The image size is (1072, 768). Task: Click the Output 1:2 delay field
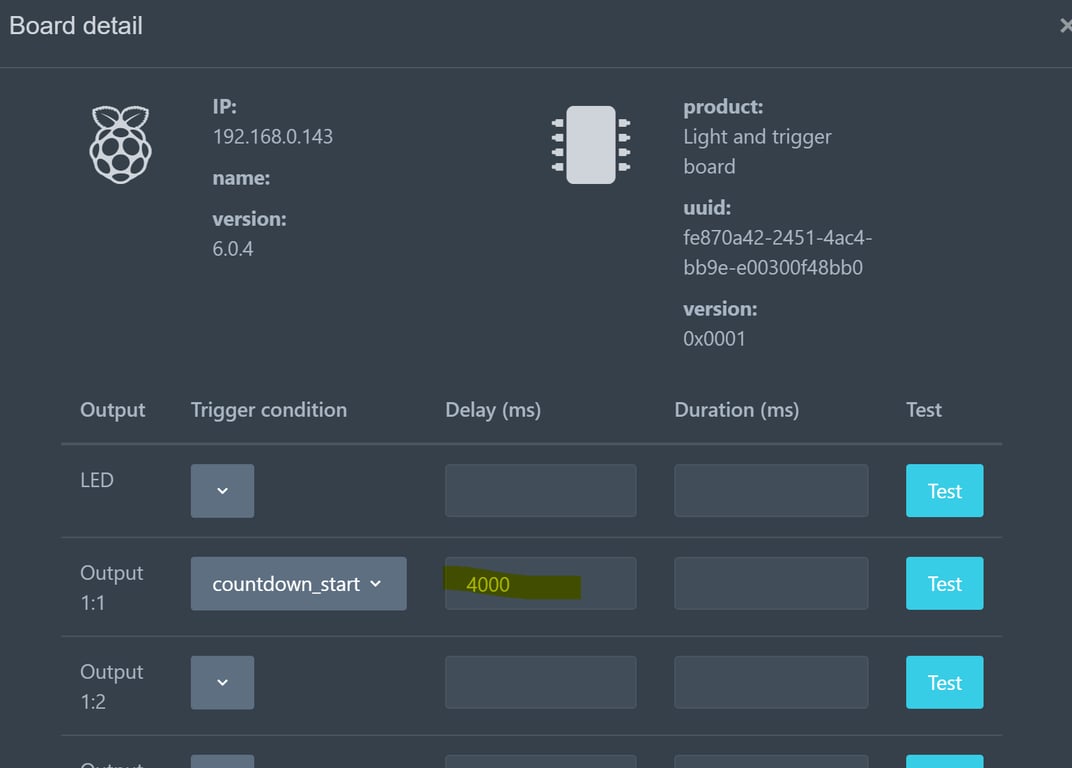540,683
